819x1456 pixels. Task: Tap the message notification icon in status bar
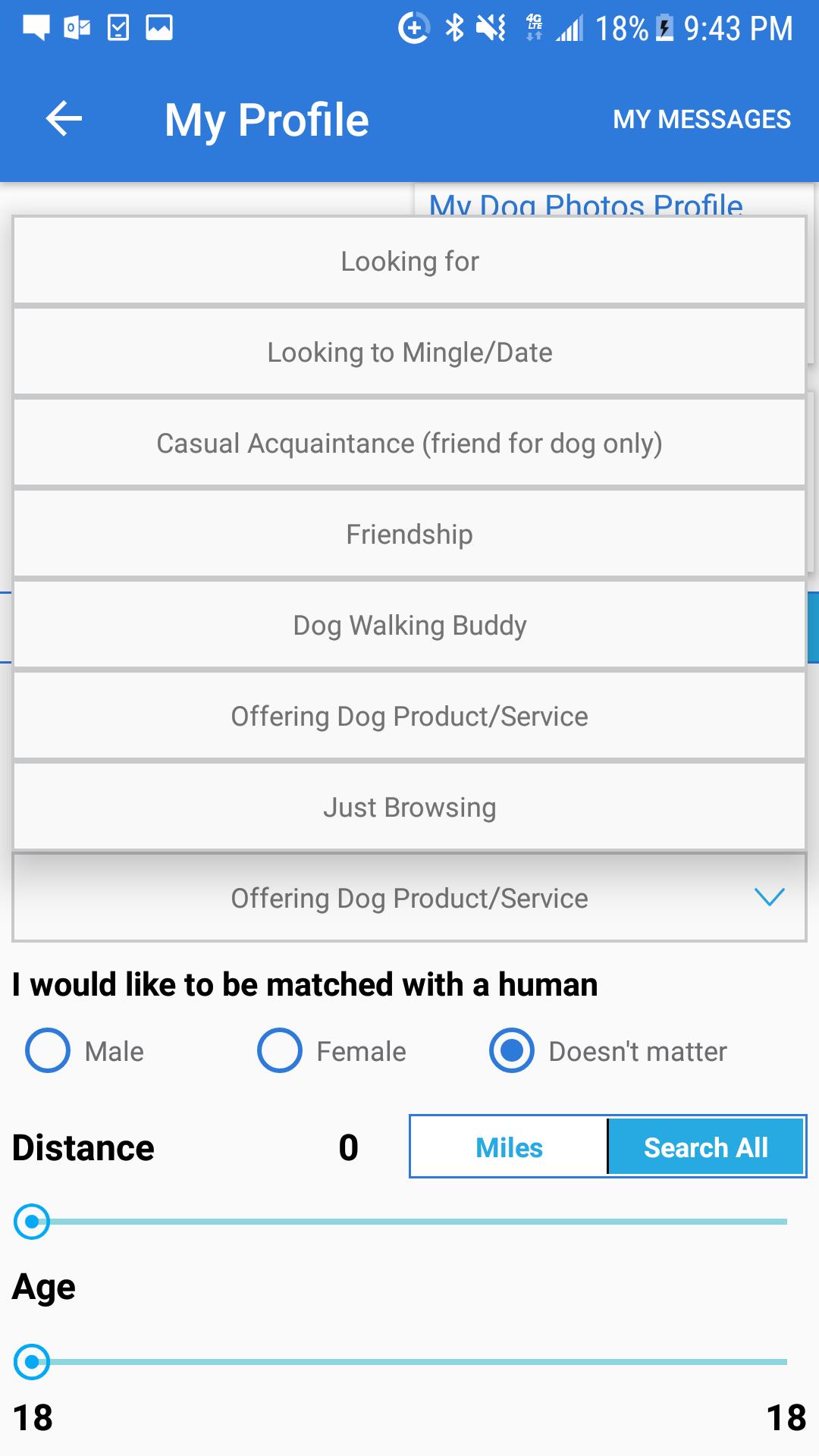point(36,28)
